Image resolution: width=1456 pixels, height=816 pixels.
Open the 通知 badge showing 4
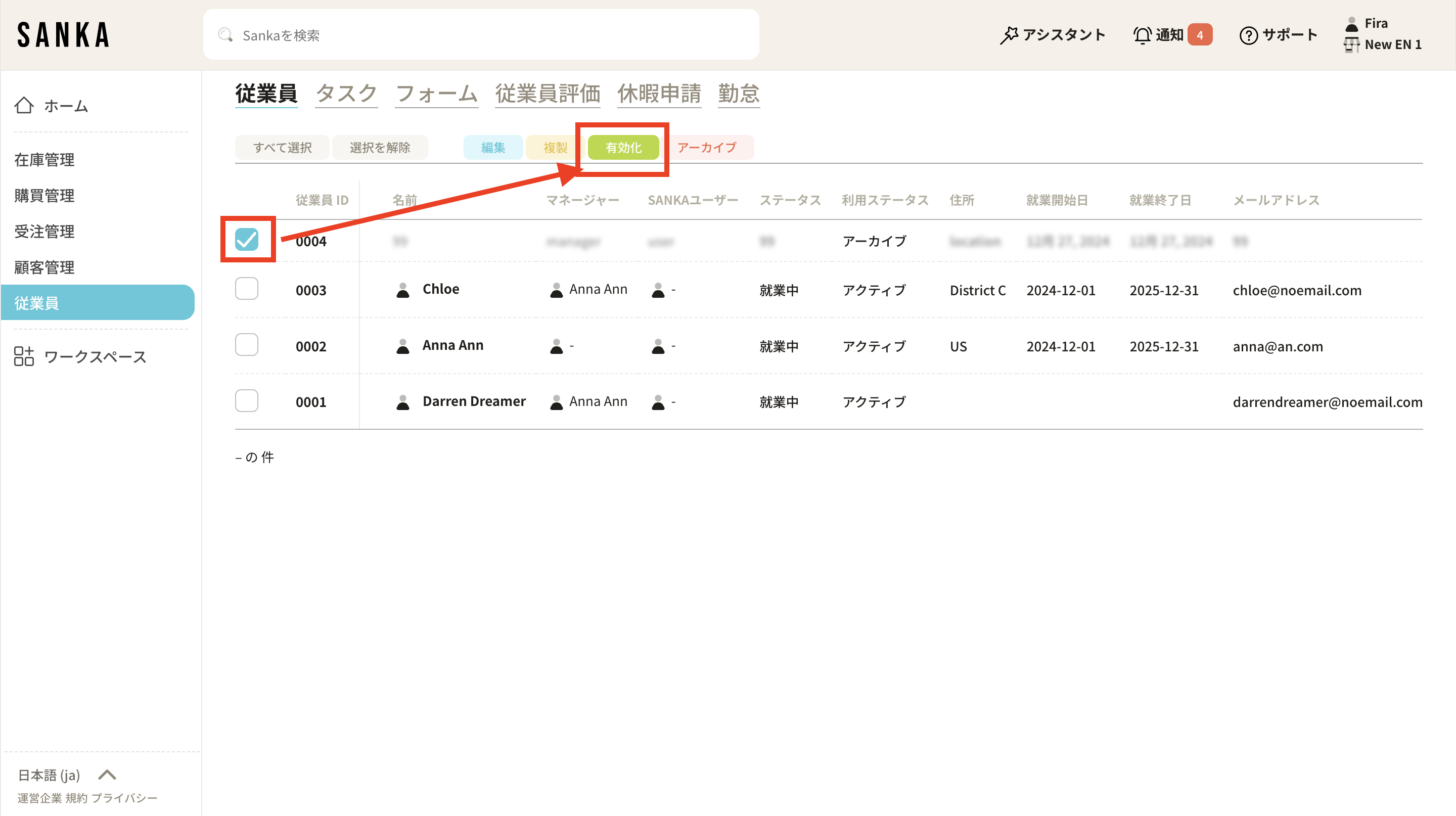click(x=1199, y=35)
